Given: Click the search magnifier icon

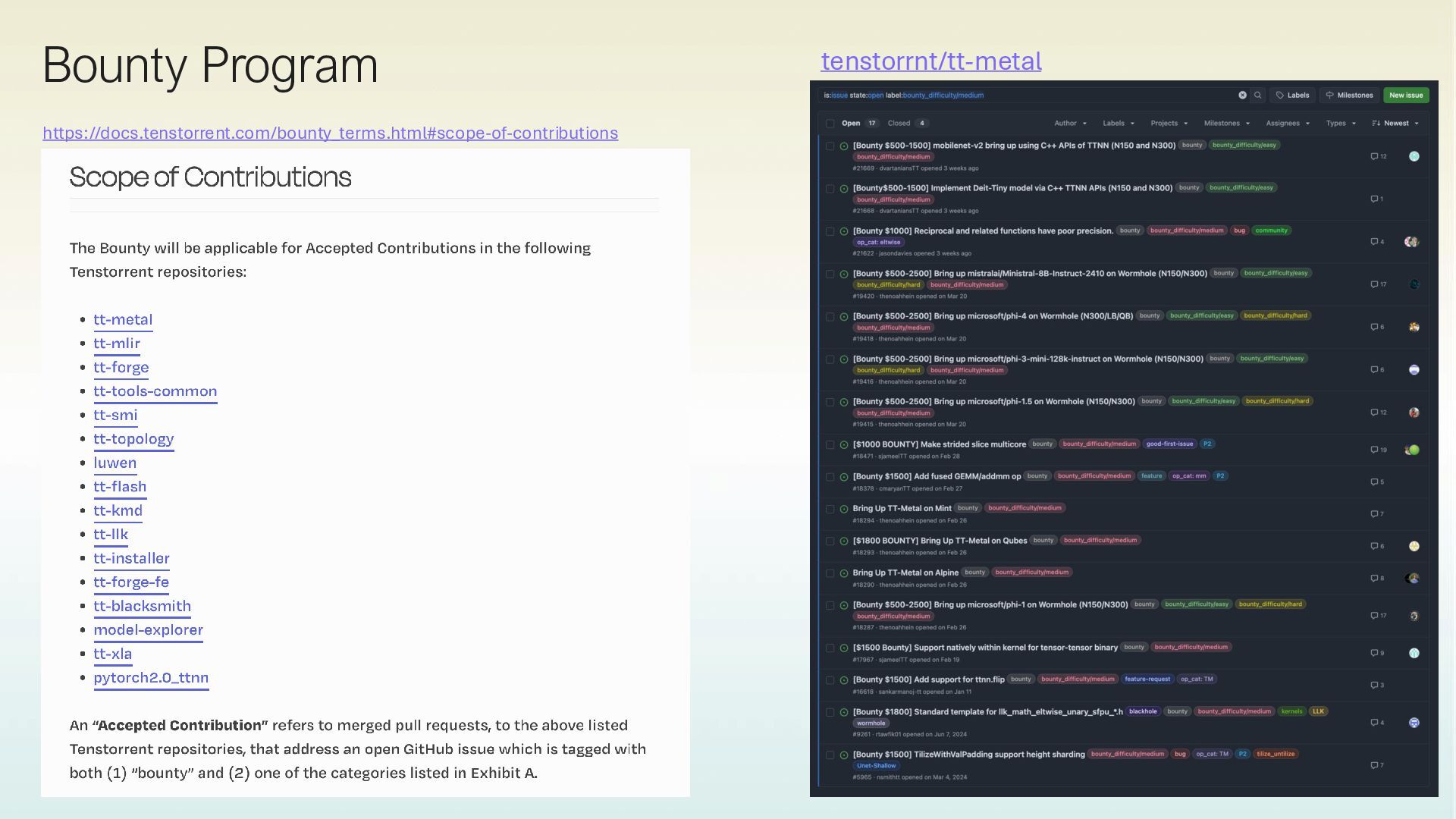Looking at the screenshot, I should pos(1258,96).
